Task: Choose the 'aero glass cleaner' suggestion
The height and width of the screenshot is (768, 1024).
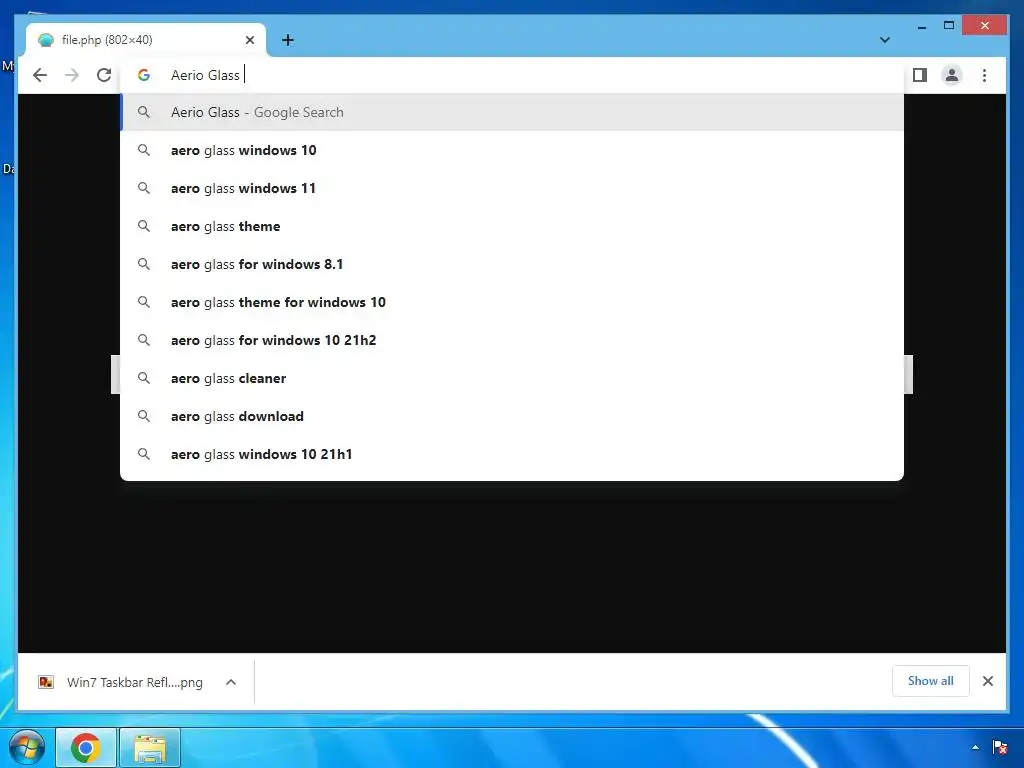Action: 512,378
